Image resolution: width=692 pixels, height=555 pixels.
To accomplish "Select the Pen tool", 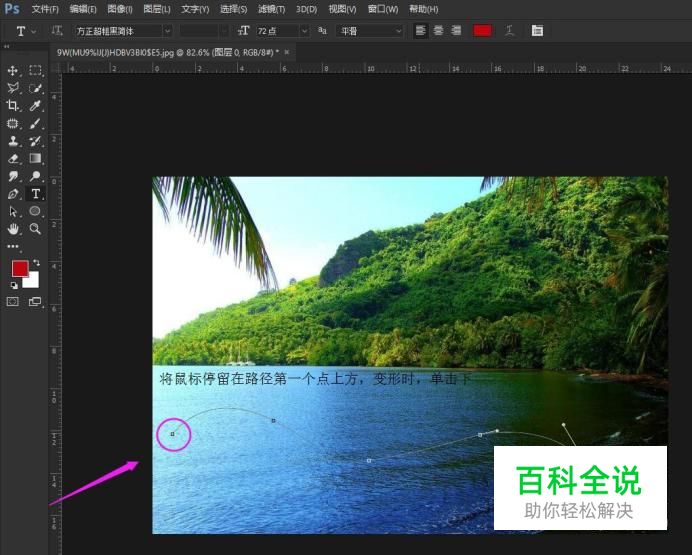I will tap(12, 194).
